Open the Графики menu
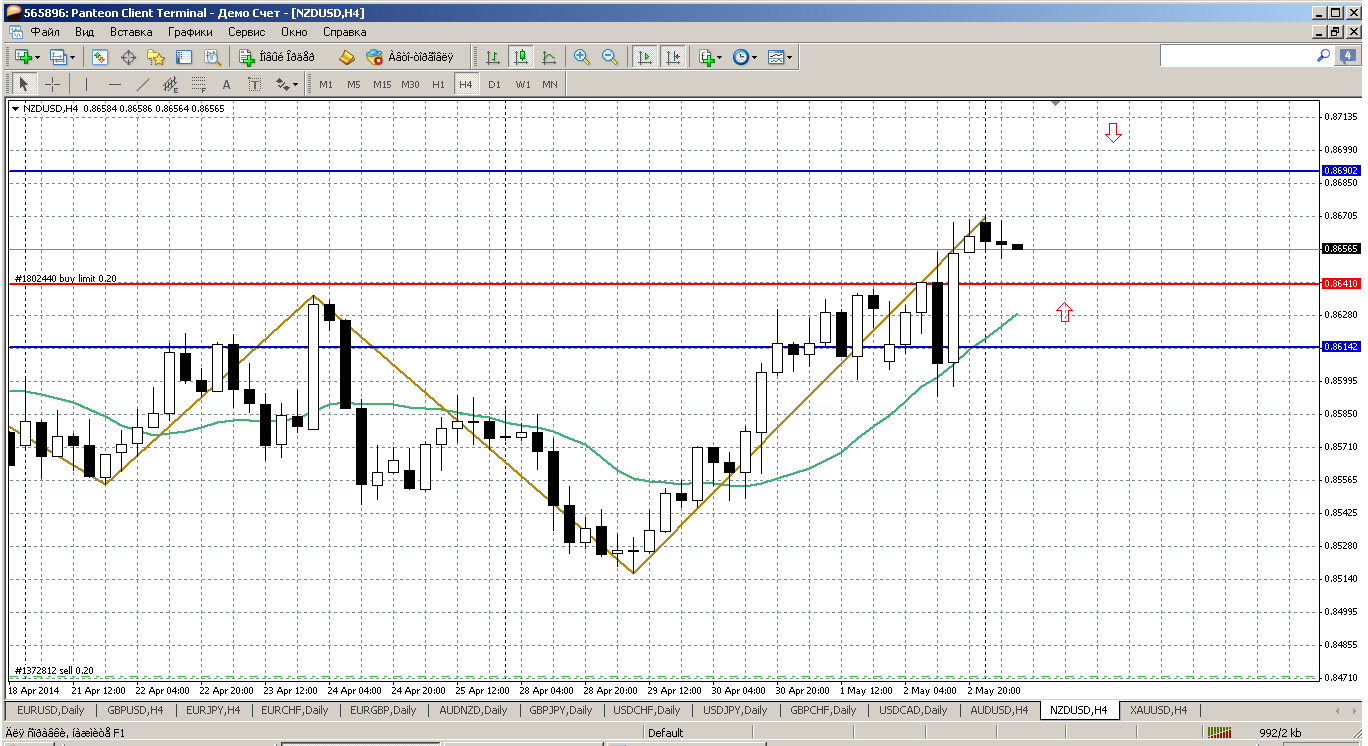 pyautogui.click(x=191, y=32)
